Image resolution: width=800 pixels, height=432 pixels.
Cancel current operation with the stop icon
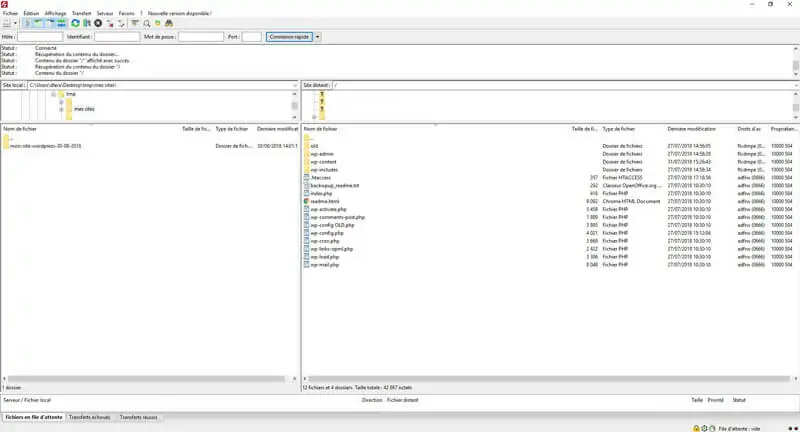click(98, 23)
